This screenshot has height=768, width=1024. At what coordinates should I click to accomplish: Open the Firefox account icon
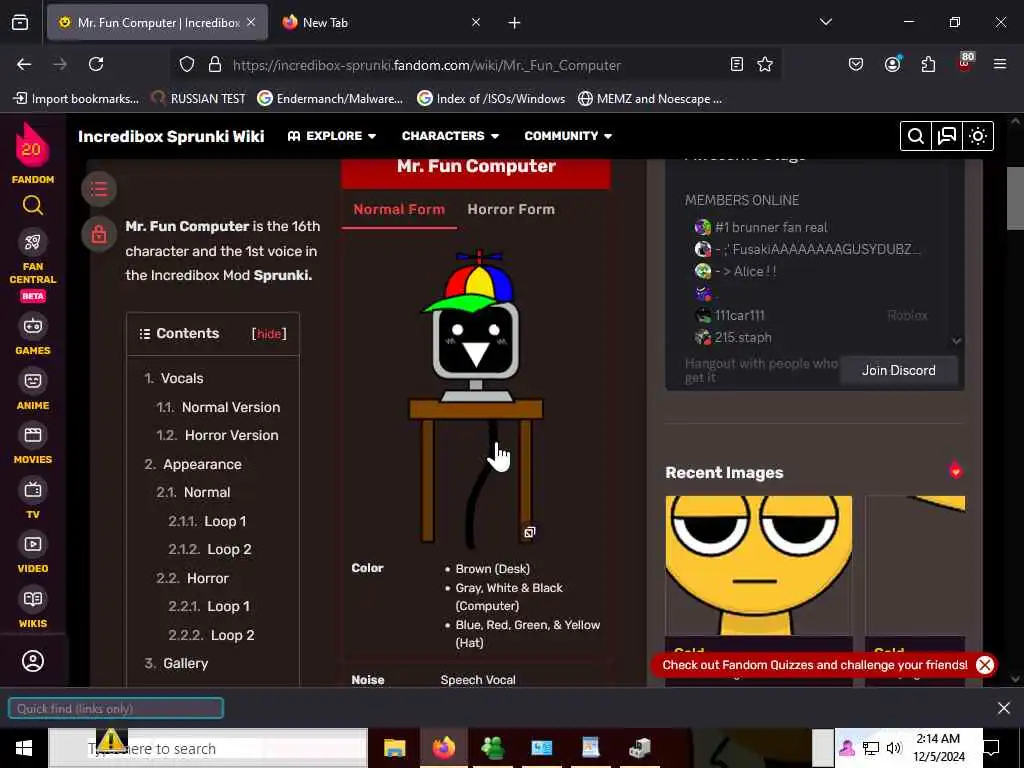[x=893, y=64]
